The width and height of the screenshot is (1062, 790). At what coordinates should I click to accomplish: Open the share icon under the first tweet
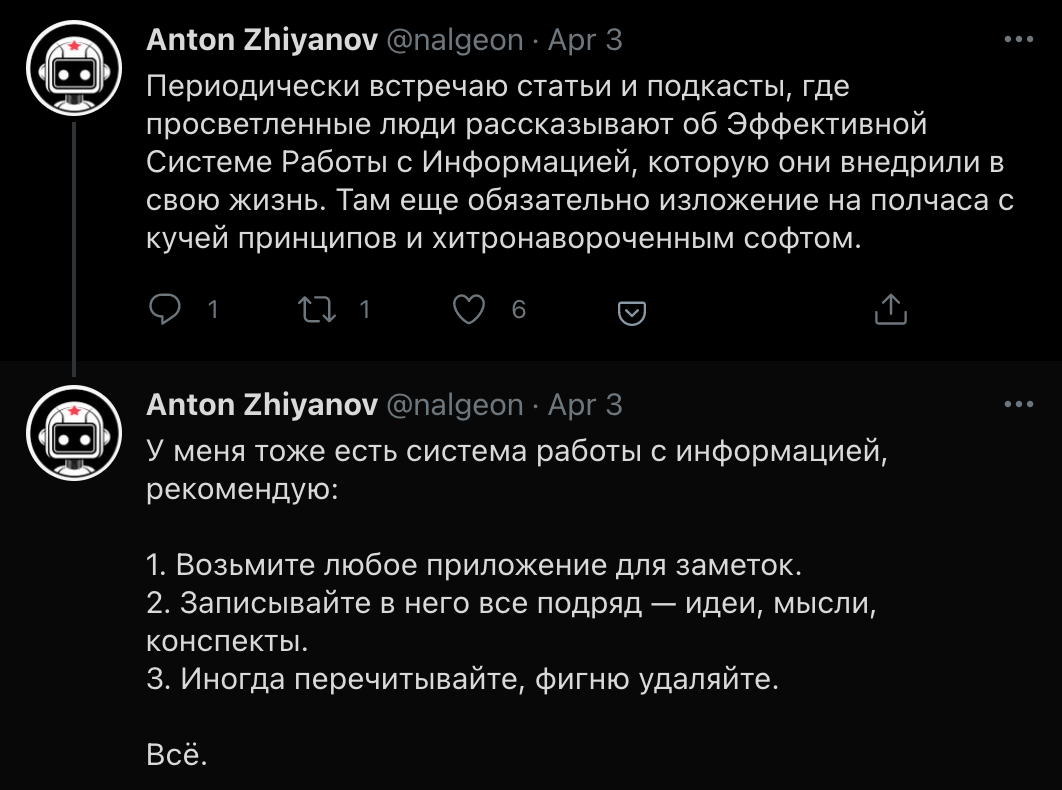pyautogui.click(x=889, y=310)
